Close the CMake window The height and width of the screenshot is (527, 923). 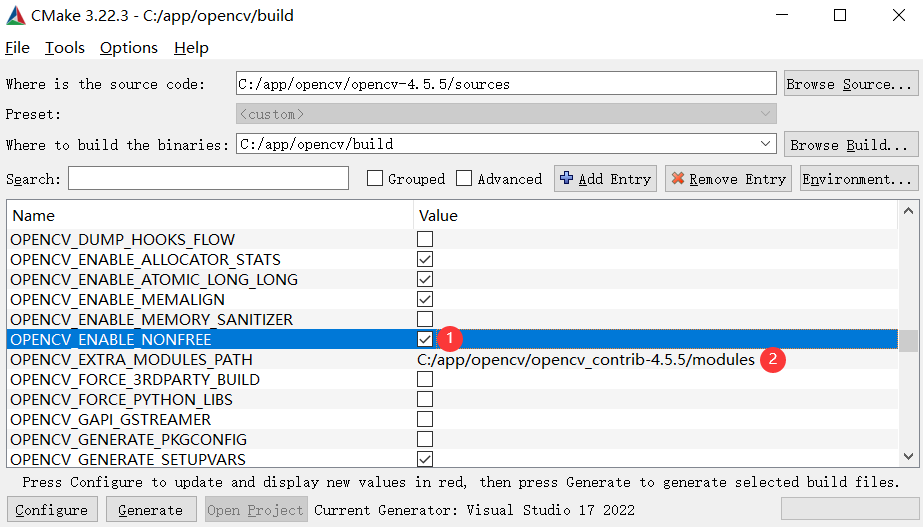(899, 15)
